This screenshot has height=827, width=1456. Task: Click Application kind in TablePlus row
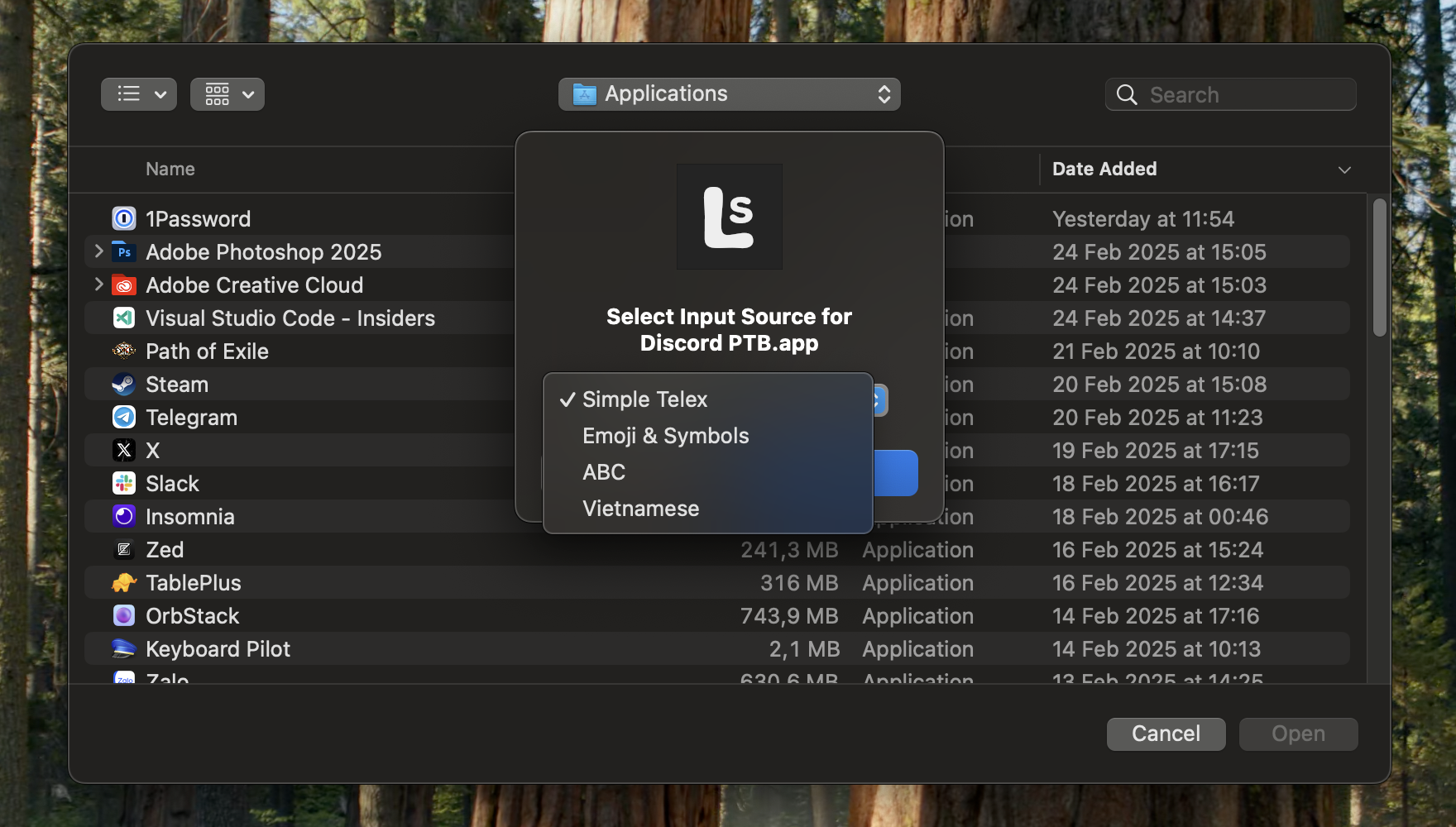917,583
